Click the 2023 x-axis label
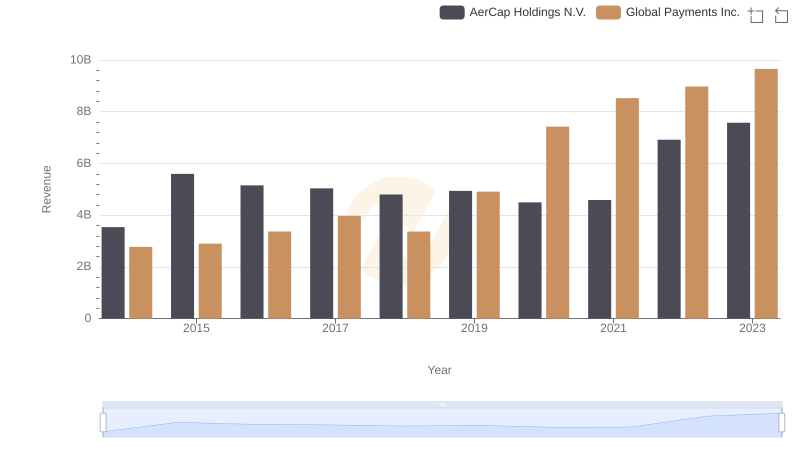 click(x=752, y=328)
